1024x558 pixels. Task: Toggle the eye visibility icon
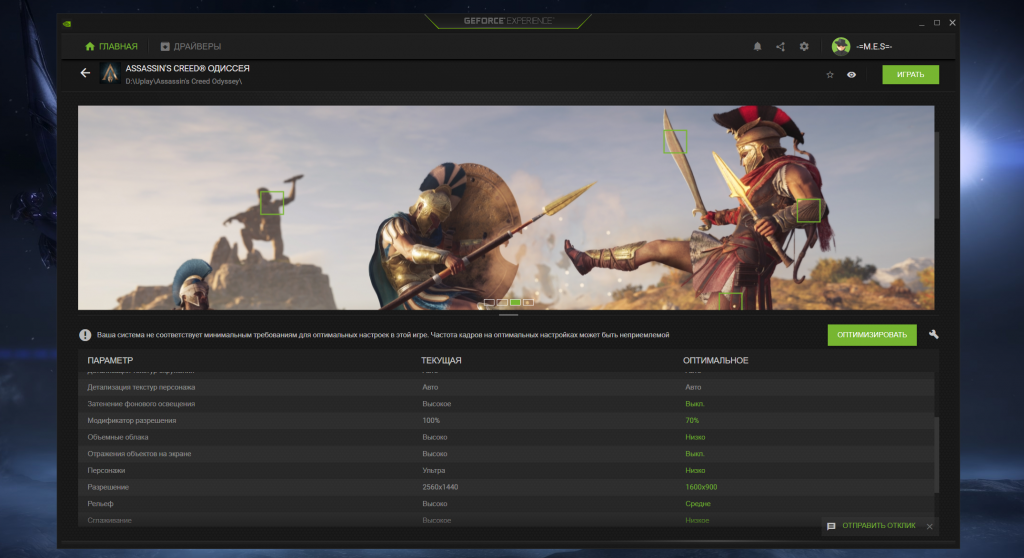pyautogui.click(x=851, y=74)
